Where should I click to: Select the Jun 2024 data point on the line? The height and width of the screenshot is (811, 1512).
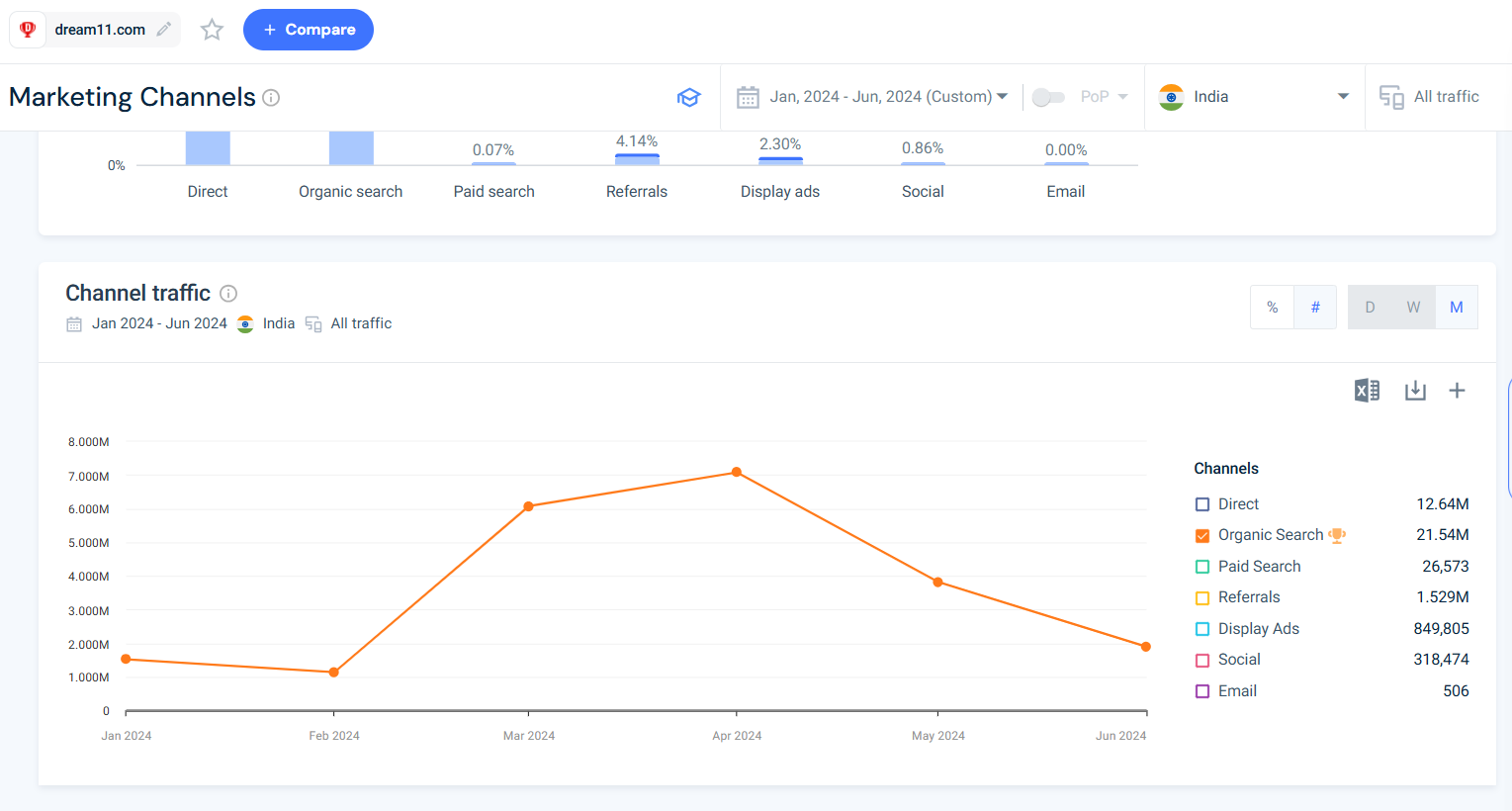[1146, 647]
